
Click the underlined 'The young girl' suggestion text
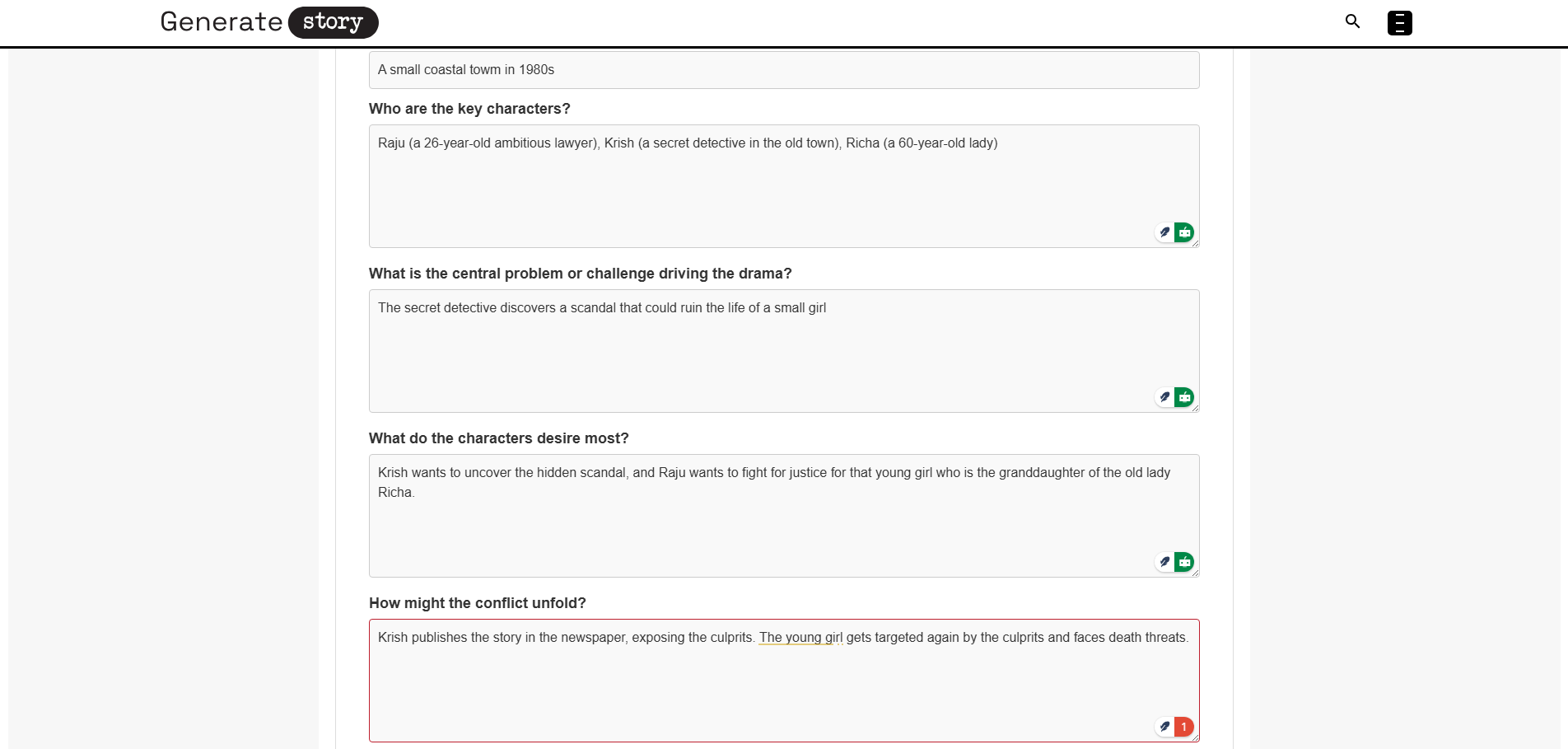click(798, 637)
